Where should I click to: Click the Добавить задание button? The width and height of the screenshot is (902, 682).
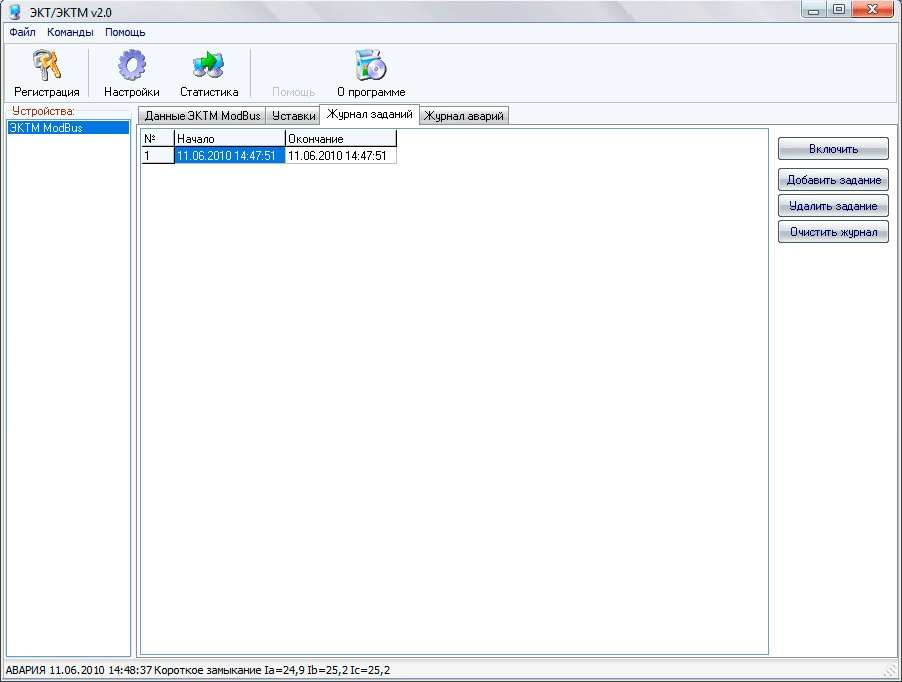click(x=833, y=180)
